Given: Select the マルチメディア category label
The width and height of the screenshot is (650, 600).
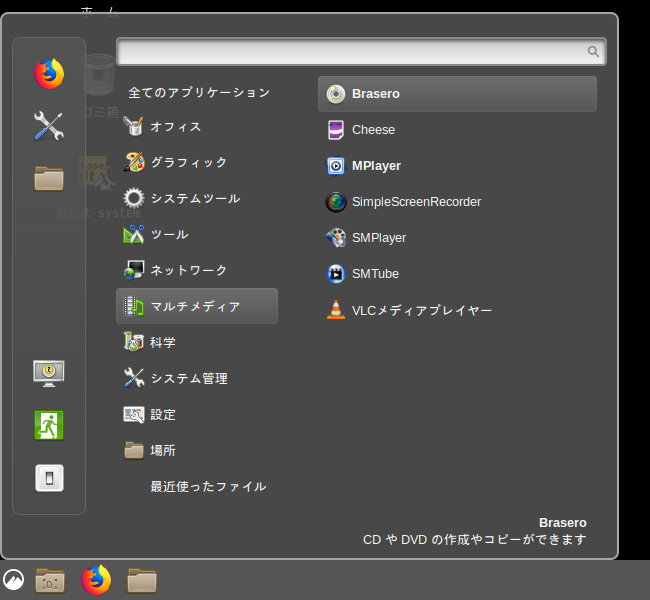Looking at the screenshot, I should 195,306.
